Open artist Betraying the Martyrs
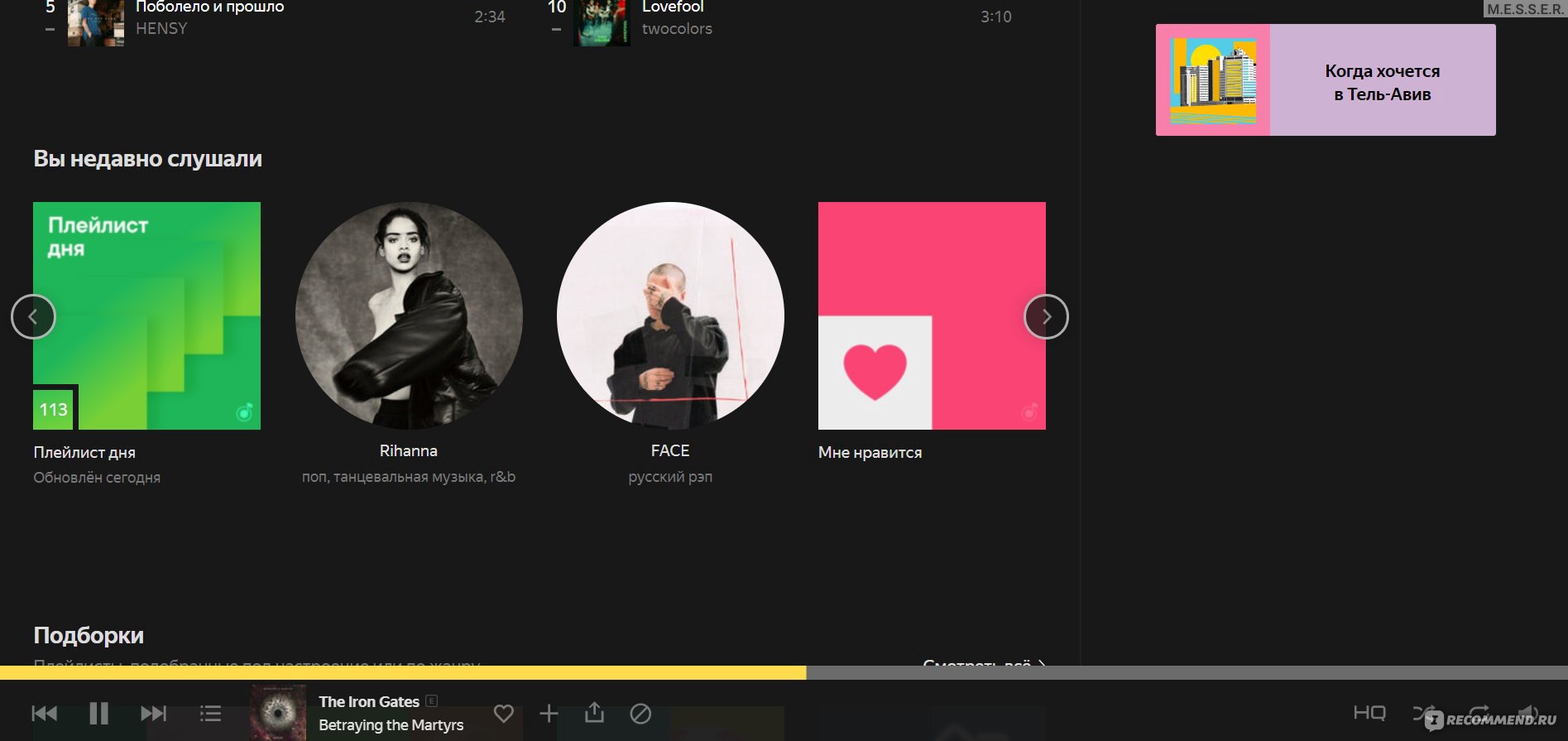This screenshot has width=1568, height=741. tap(391, 724)
